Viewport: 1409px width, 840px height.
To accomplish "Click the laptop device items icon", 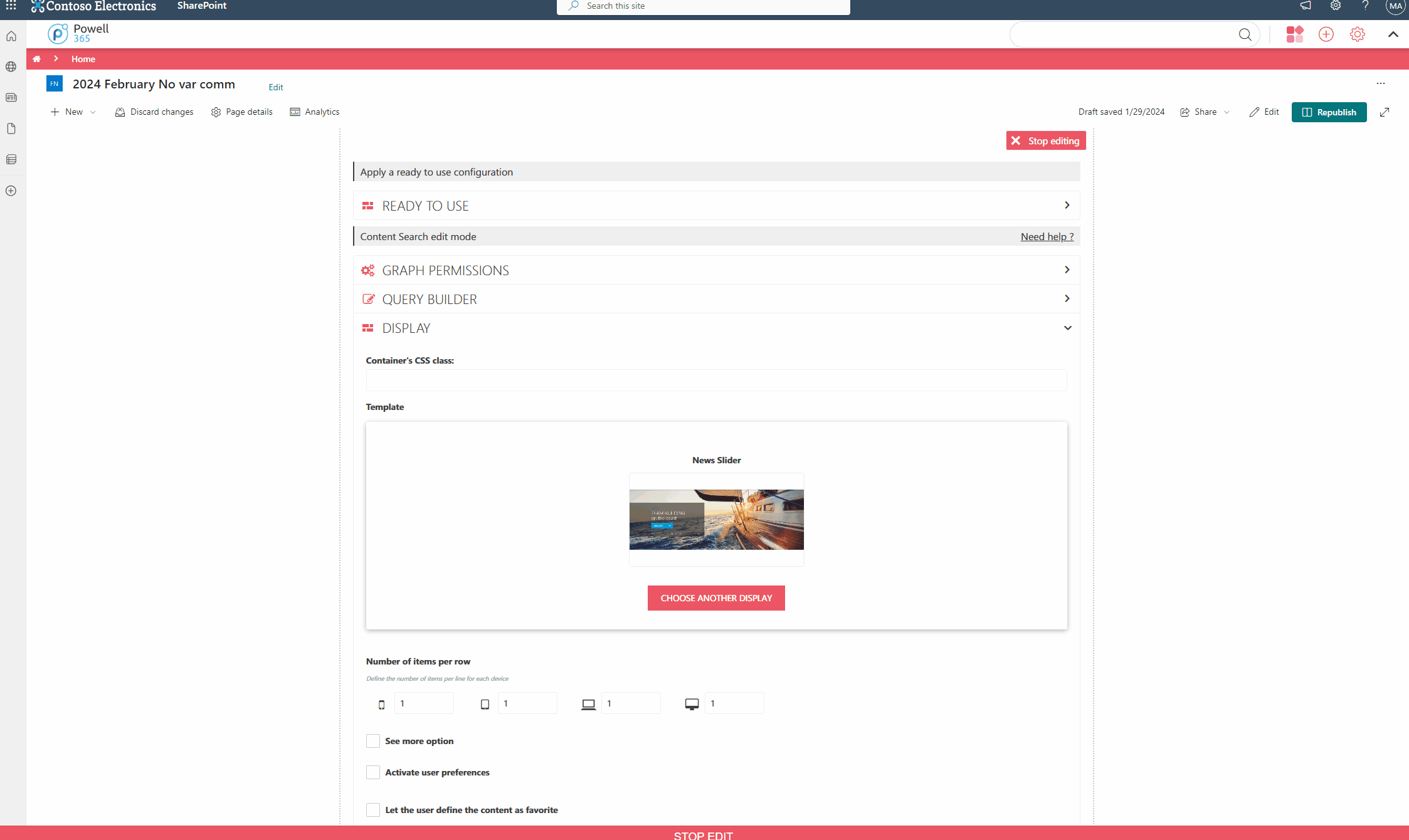I will 588,705.
